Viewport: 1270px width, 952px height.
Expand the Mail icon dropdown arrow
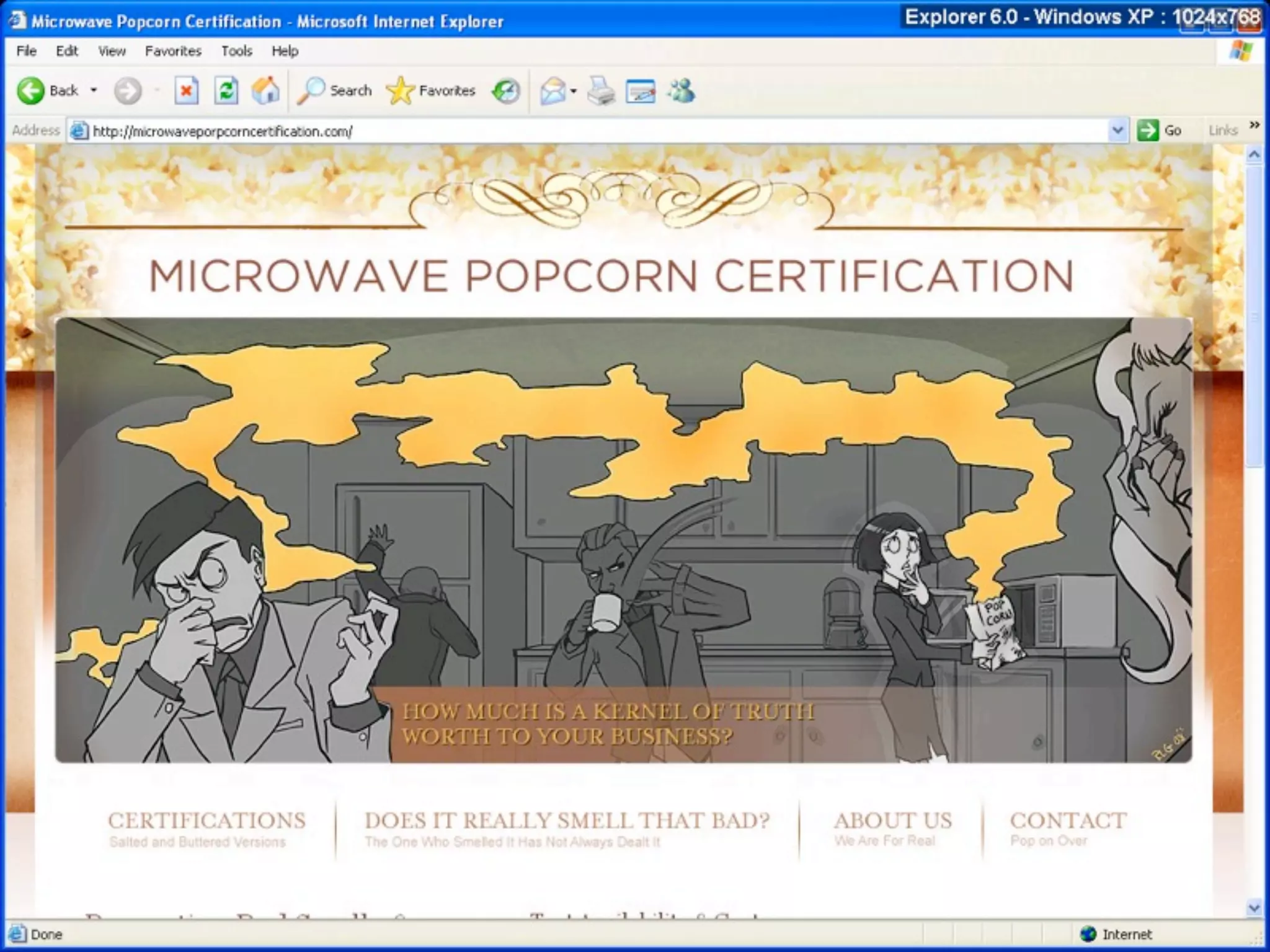point(574,91)
